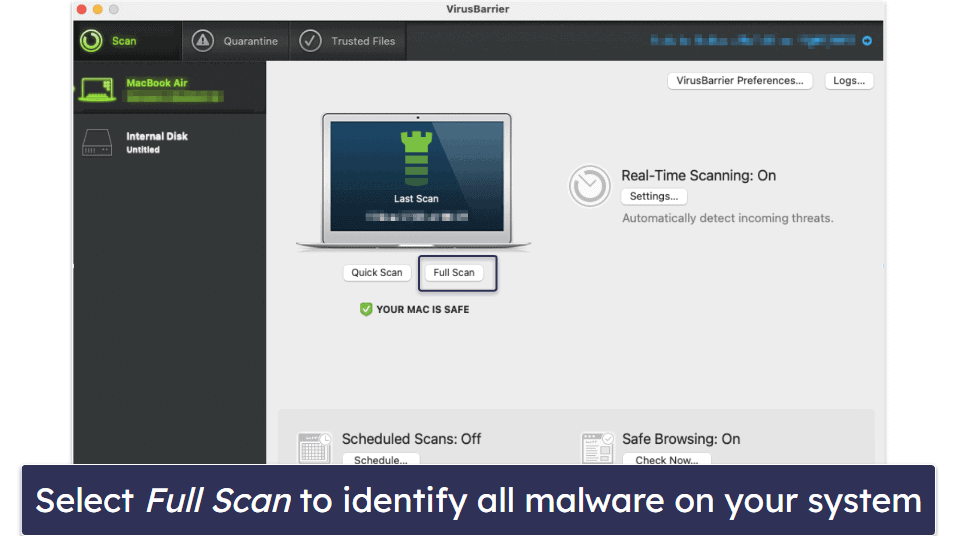Click the green shield checkmark icon
This screenshot has width=955, height=536.
(365, 309)
